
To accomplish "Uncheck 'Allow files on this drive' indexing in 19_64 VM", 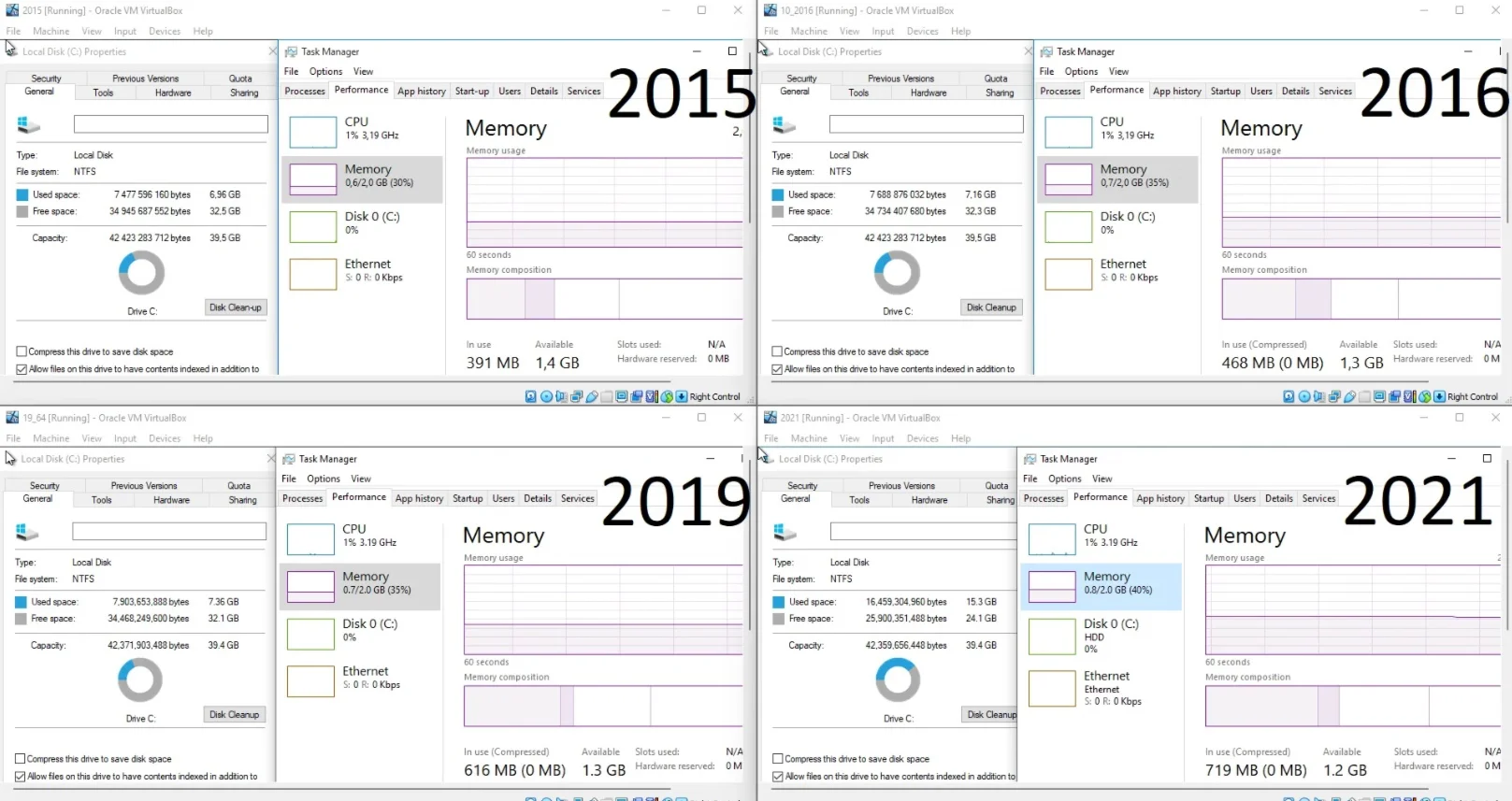I will [x=20, y=777].
